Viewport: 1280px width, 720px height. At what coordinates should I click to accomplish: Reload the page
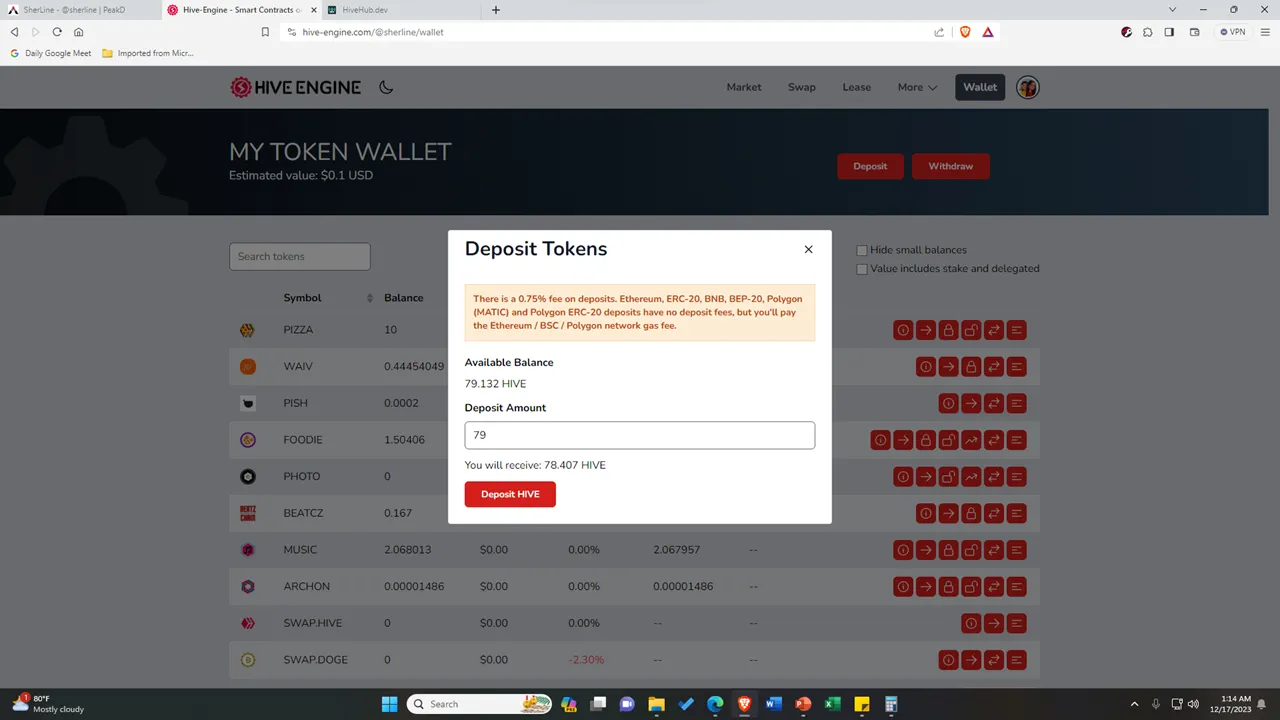[x=57, y=32]
